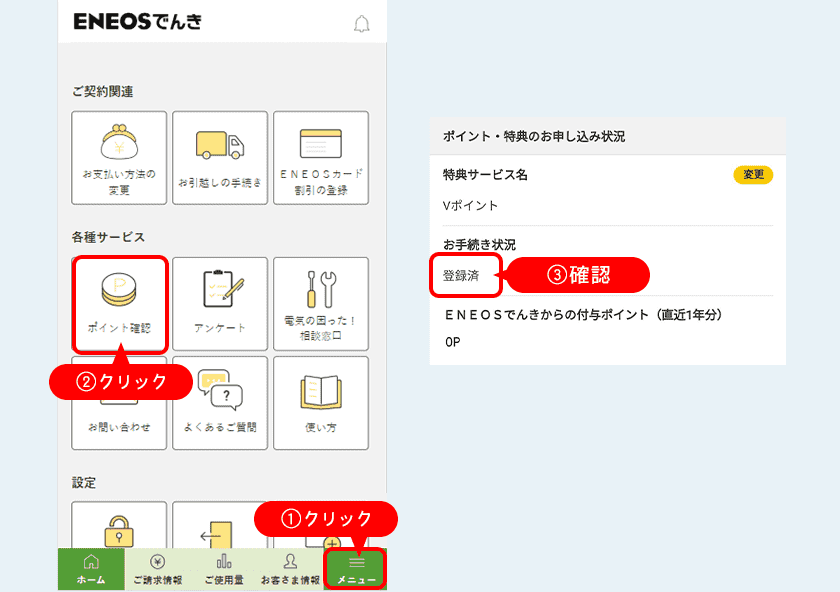Click the 各種サービス section heading
Image resolution: width=840 pixels, height=592 pixels.
pos(108,237)
